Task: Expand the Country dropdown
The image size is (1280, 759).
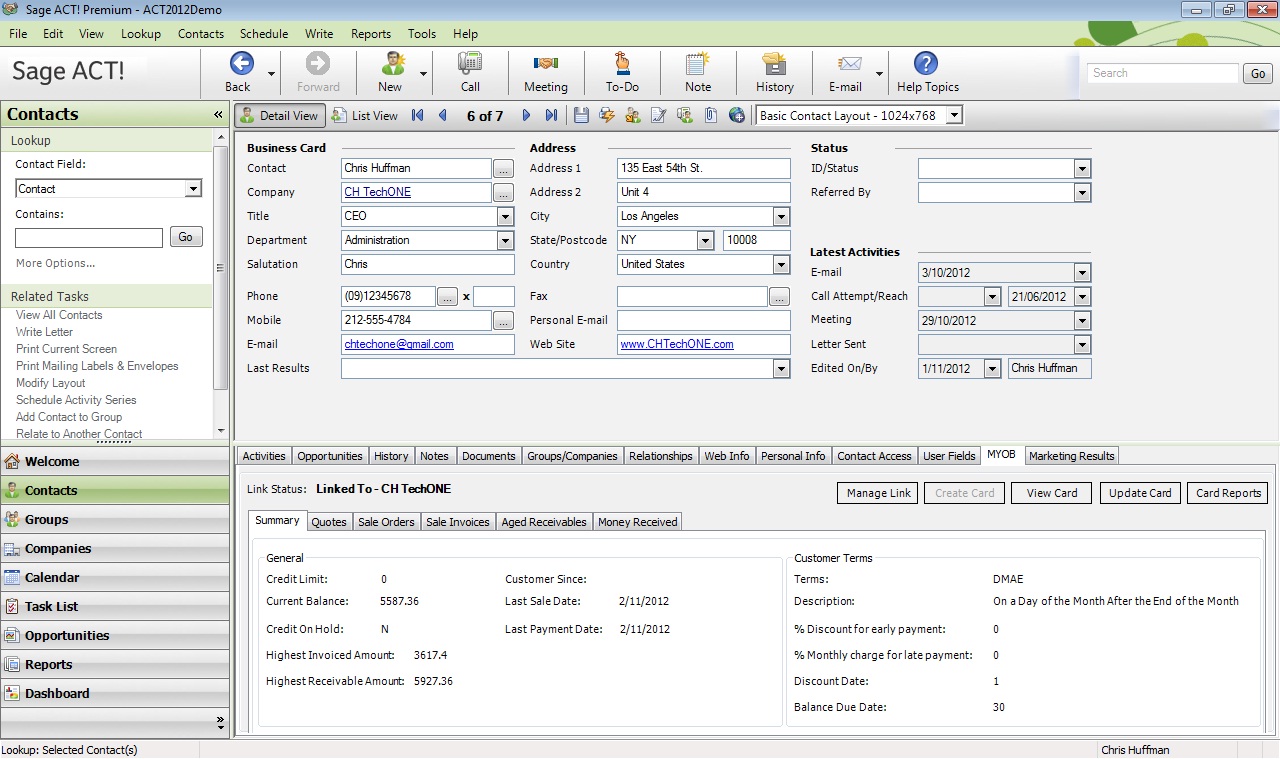Action: 781,264
